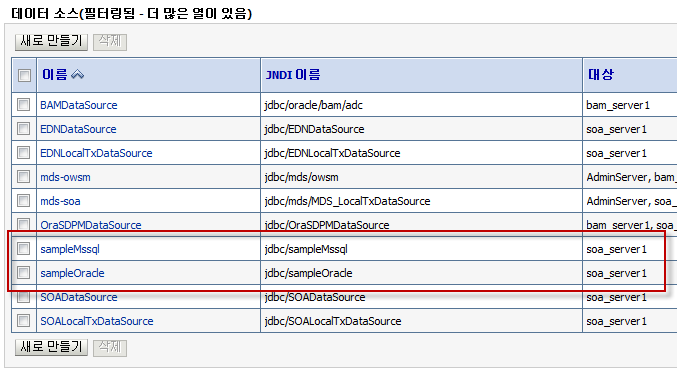Click the jdbc/SOADataSource JNDI cell
Screen dimensions: 677x379
[x=421, y=297]
